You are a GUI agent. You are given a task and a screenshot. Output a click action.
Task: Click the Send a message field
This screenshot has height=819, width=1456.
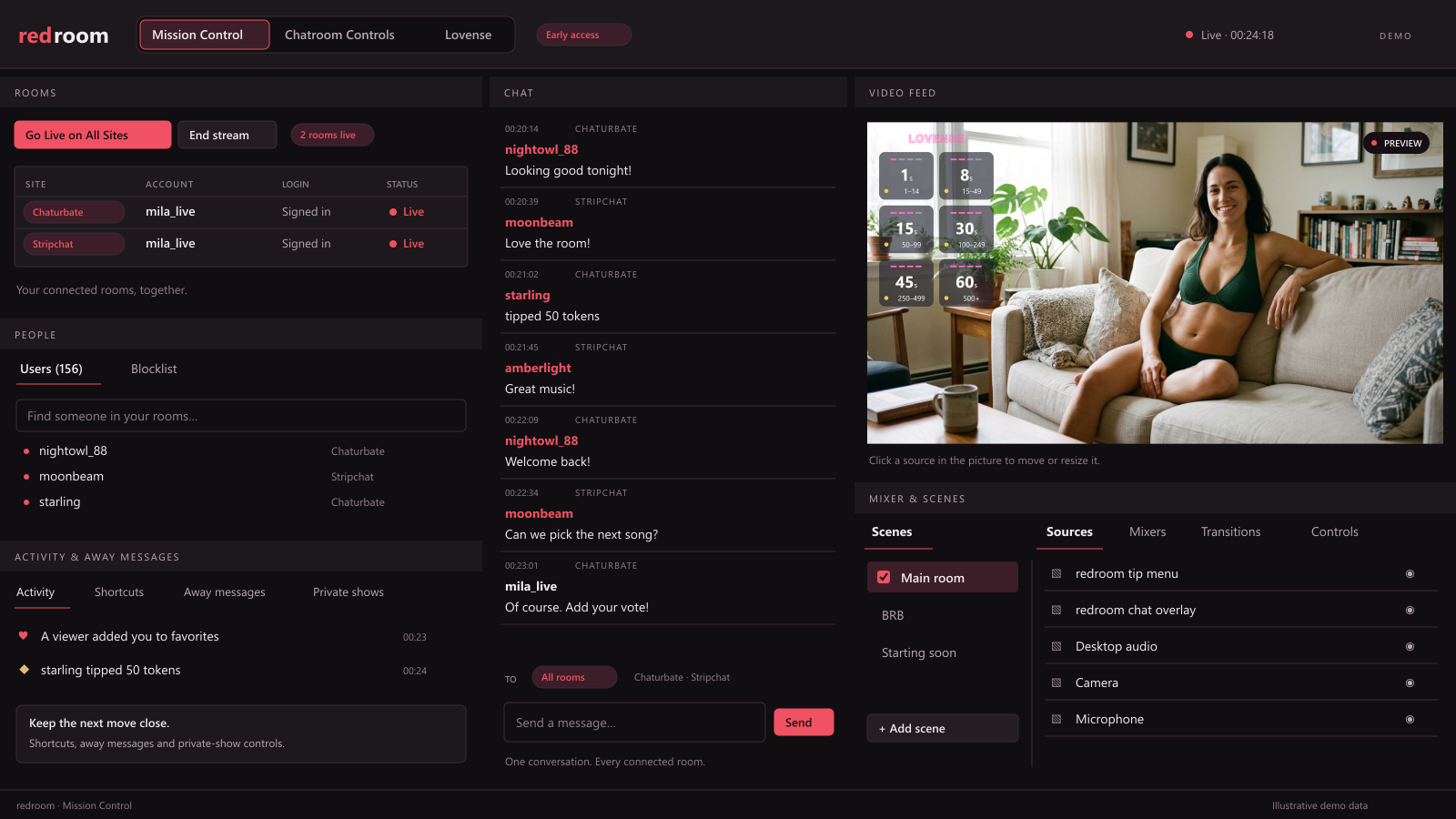[634, 723]
